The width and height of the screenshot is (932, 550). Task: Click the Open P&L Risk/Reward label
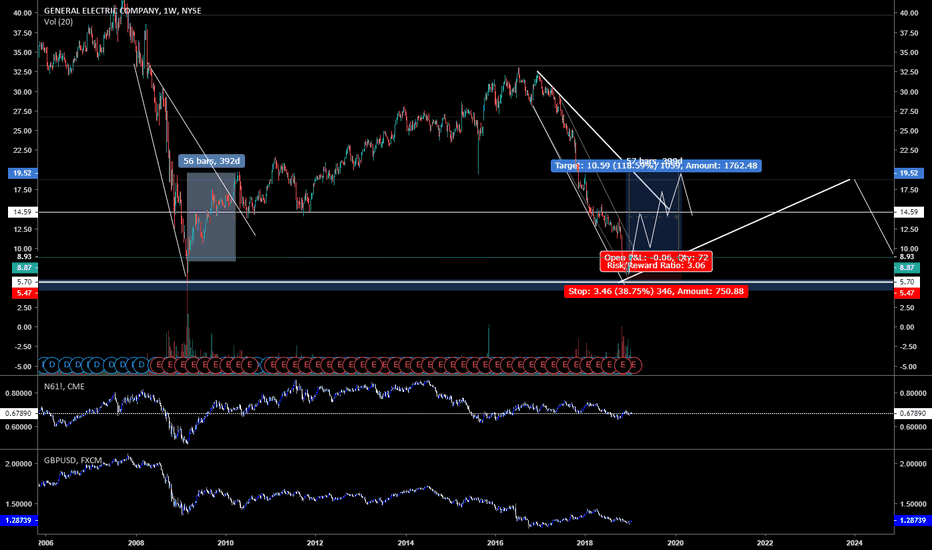coord(656,262)
